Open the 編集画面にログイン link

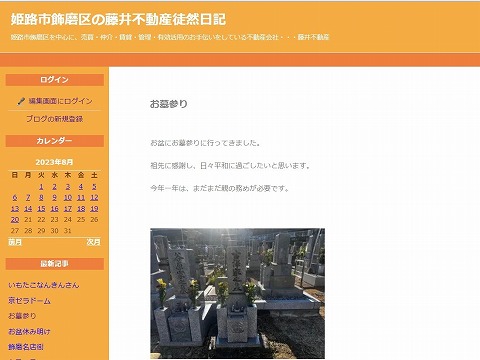point(60,101)
